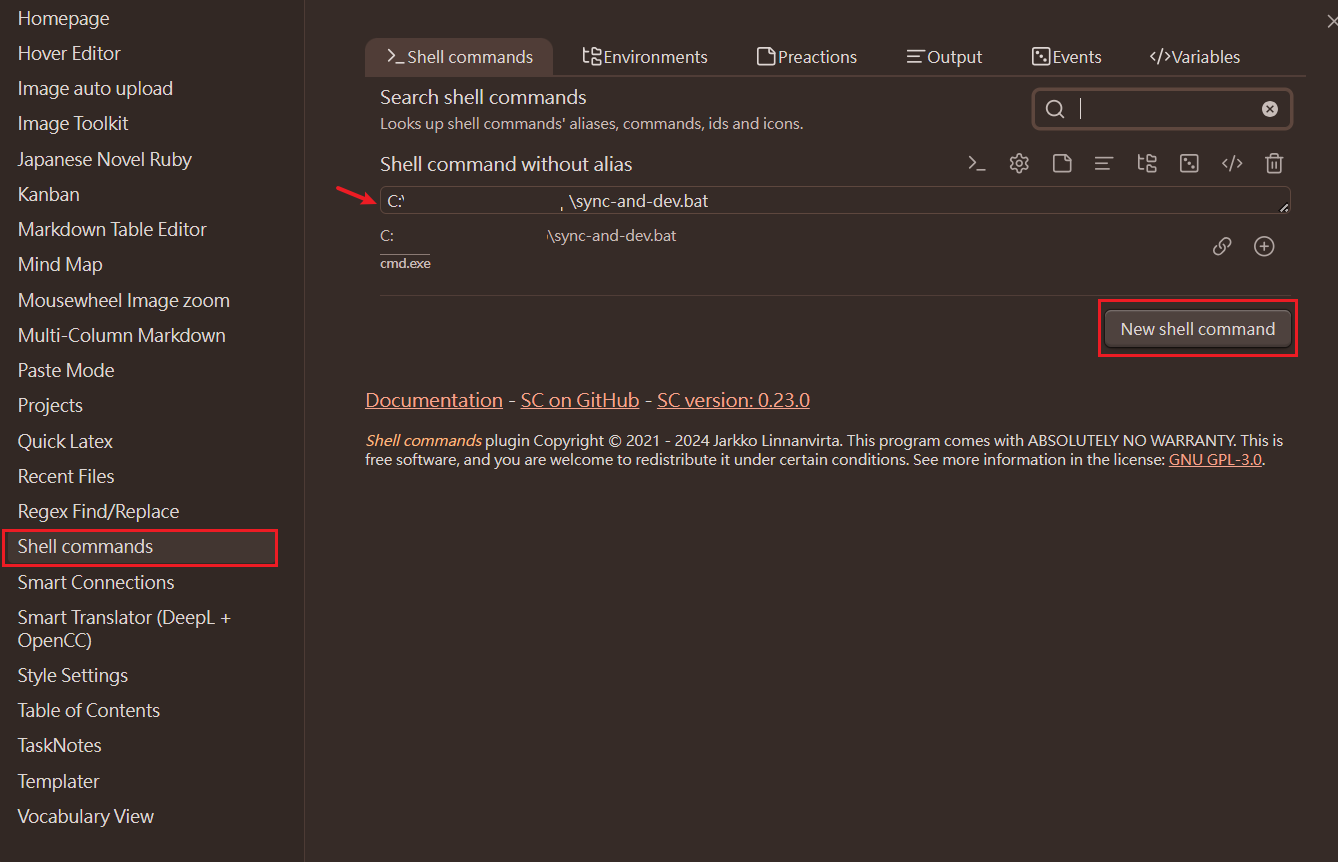Open the Preactions tab
Viewport: 1338px width, 862px height.
click(x=807, y=57)
